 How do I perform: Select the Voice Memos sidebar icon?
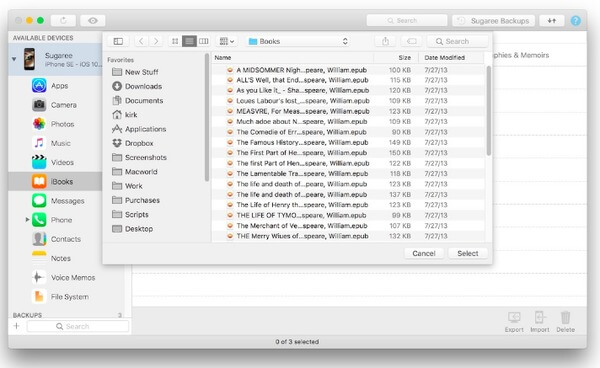[39, 277]
